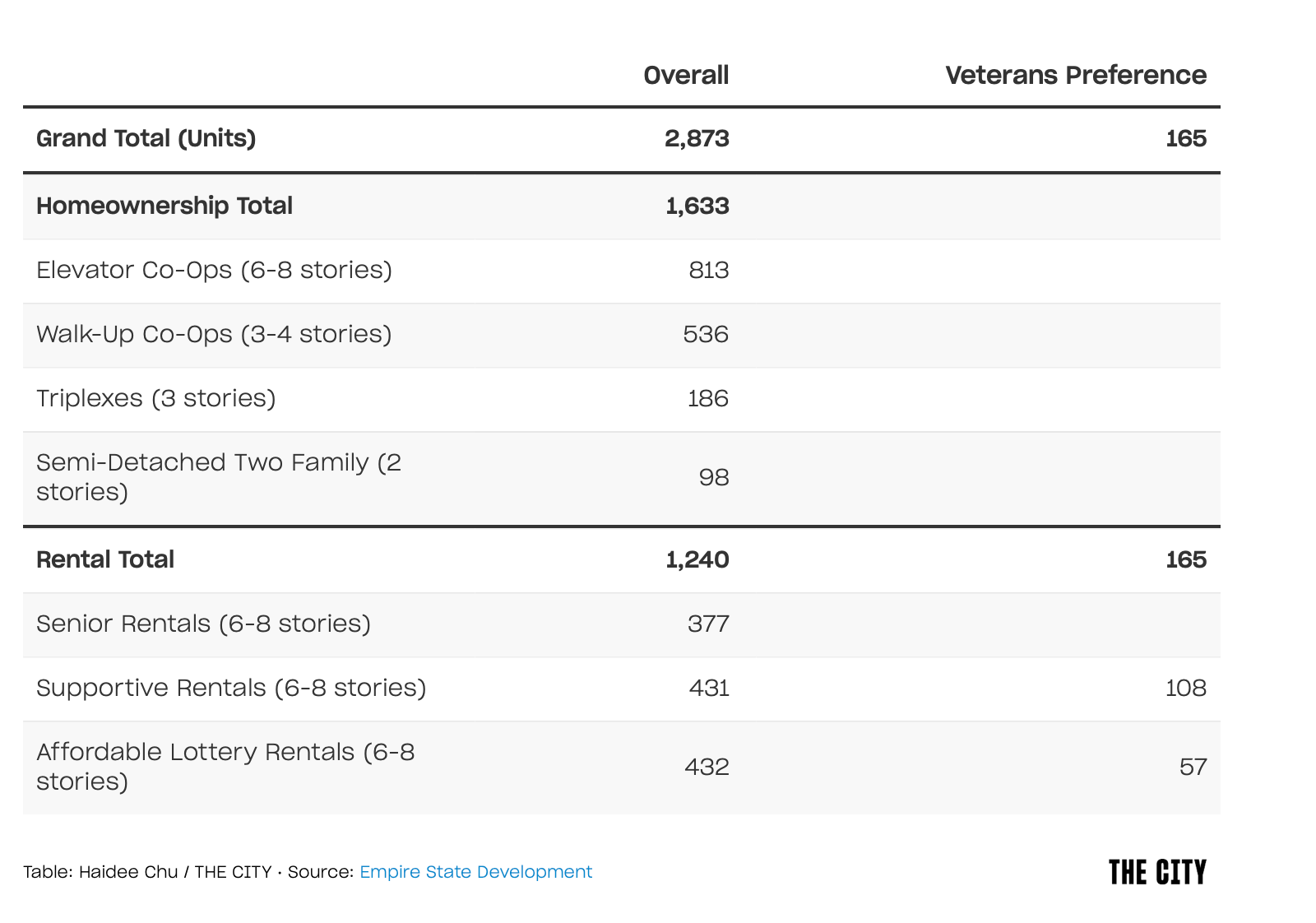Click the Rental Total veterans value 165
The image size is (1316, 923).
pos(1186,559)
